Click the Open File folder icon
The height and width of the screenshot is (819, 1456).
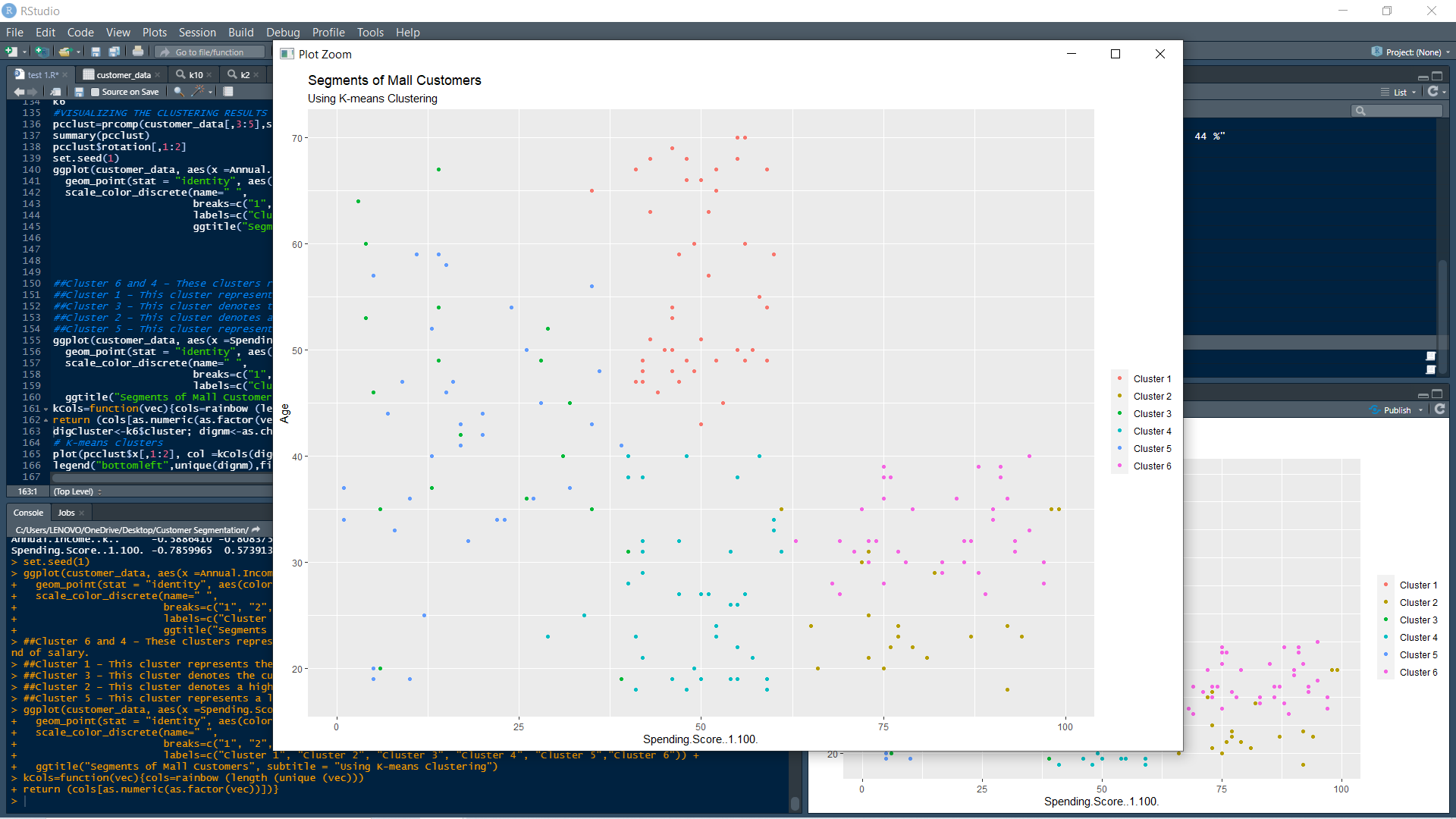[x=64, y=52]
